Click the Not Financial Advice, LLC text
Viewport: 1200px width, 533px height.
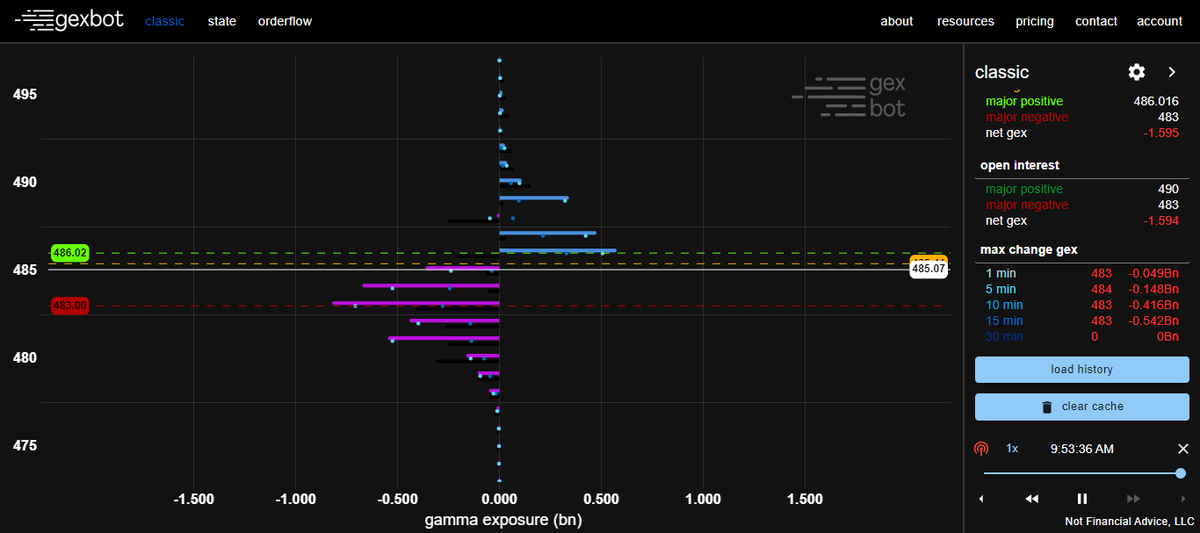point(1130,521)
